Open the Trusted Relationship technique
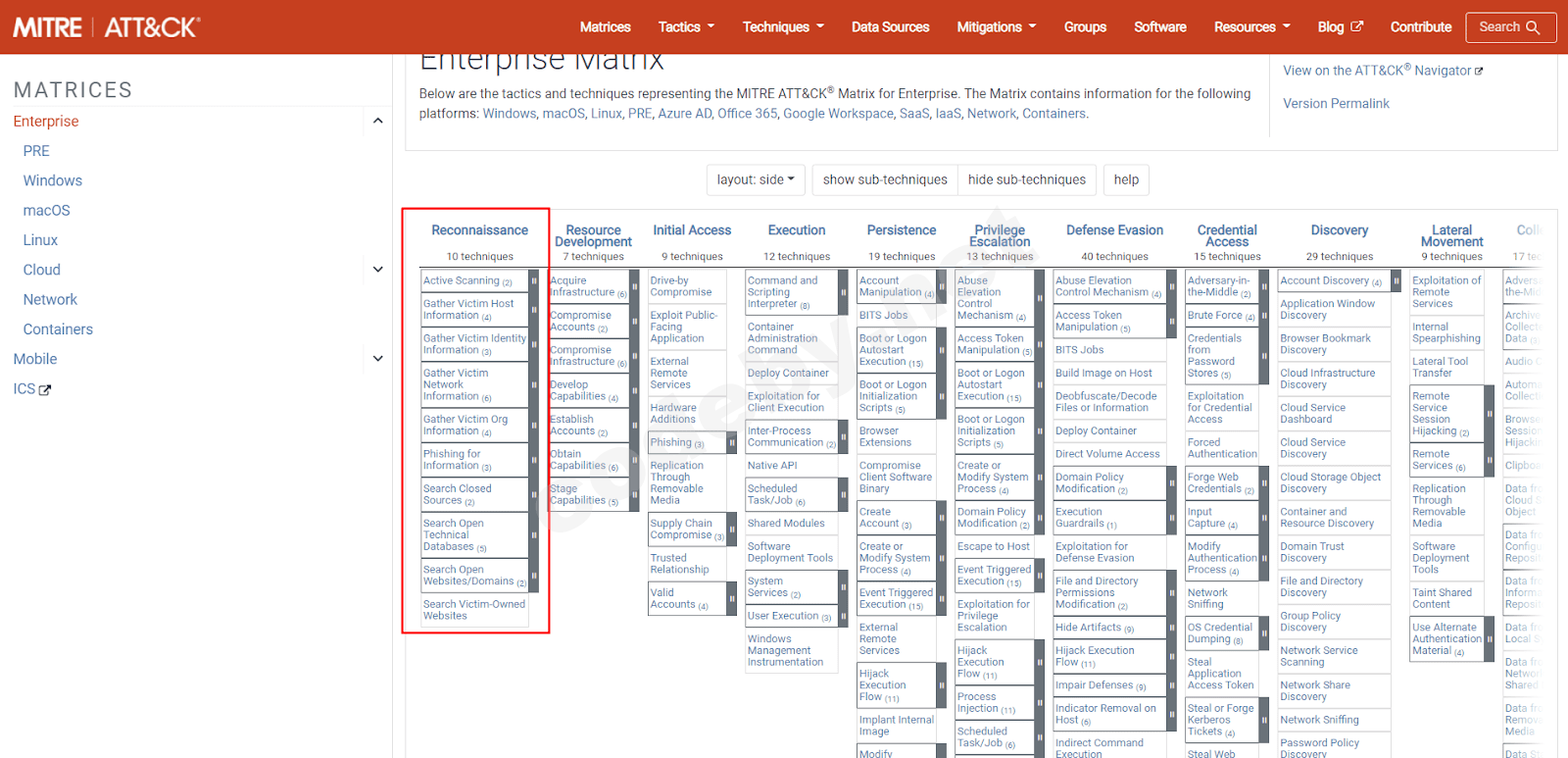Image resolution: width=1568 pixels, height=758 pixels. pos(679,564)
